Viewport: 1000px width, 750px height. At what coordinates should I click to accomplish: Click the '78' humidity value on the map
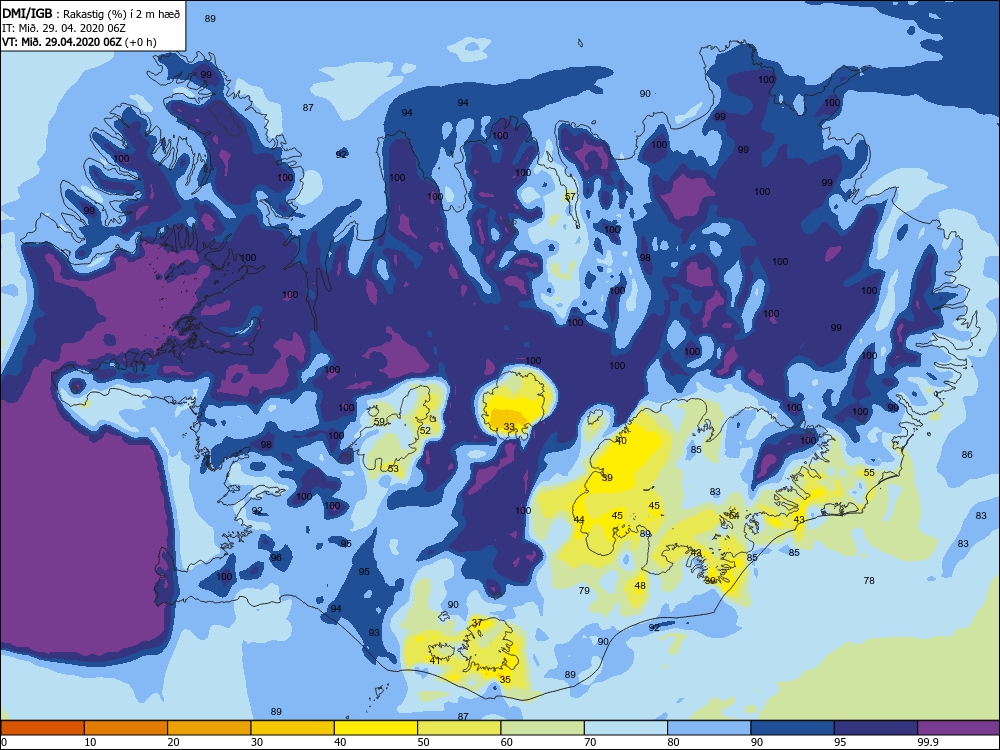(x=869, y=580)
